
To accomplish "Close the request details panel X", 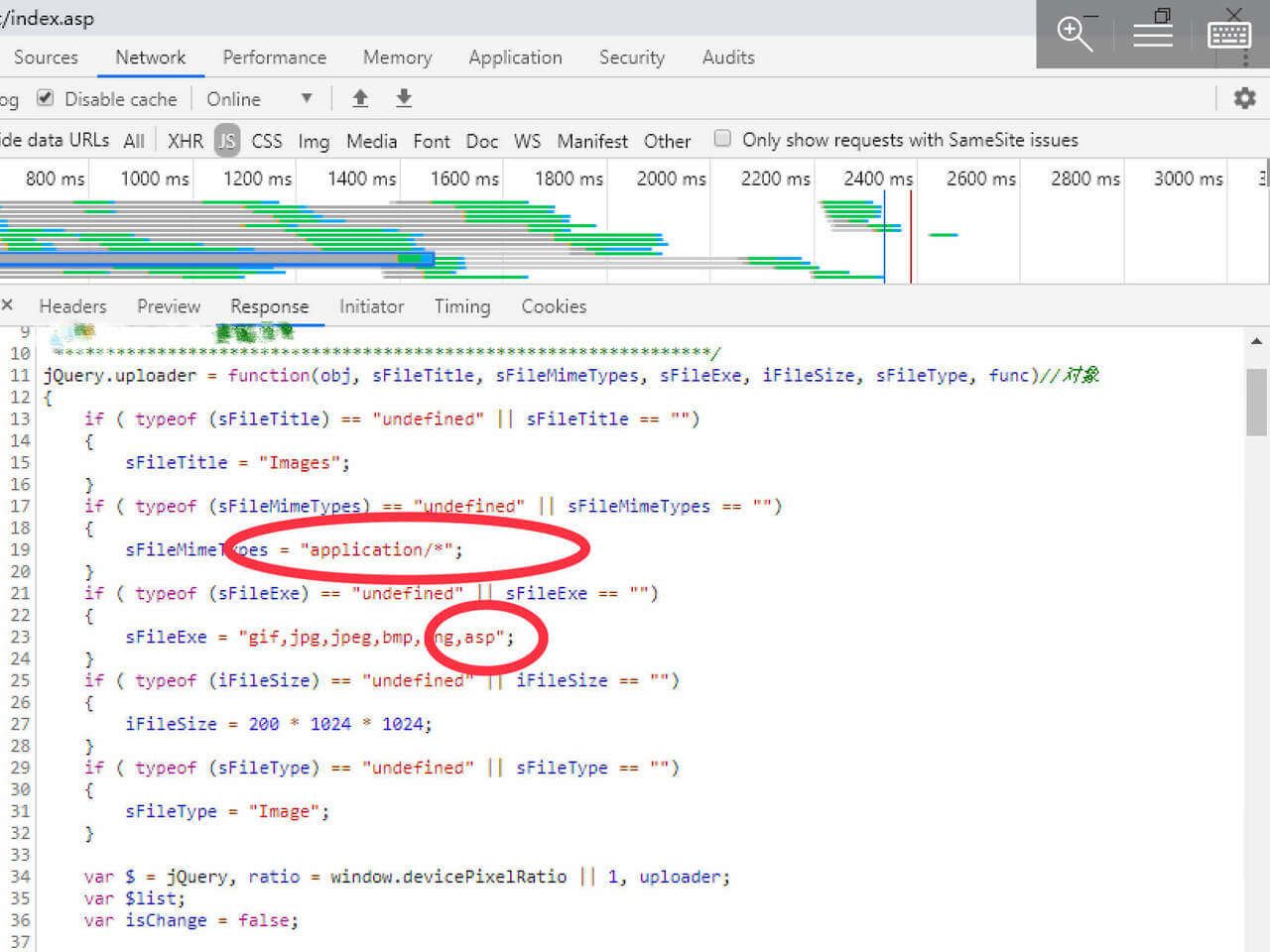I will pyautogui.click(x=7, y=305).
